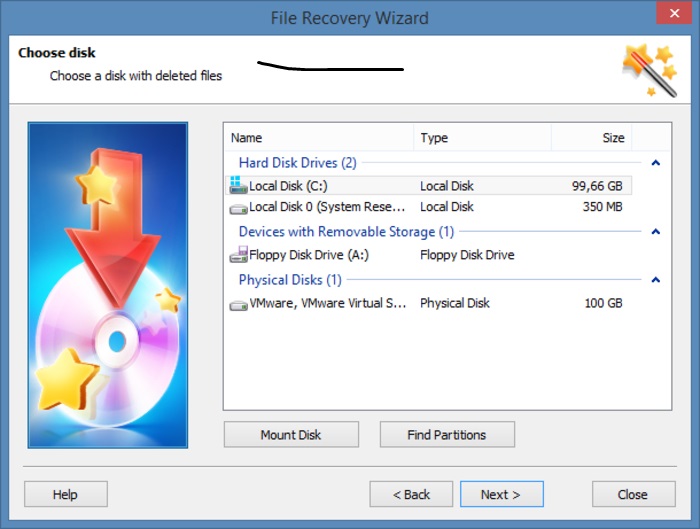Viewport: 700px width, 529px height.
Task: Close the File Recovery Wizard window
Action: pos(675,13)
